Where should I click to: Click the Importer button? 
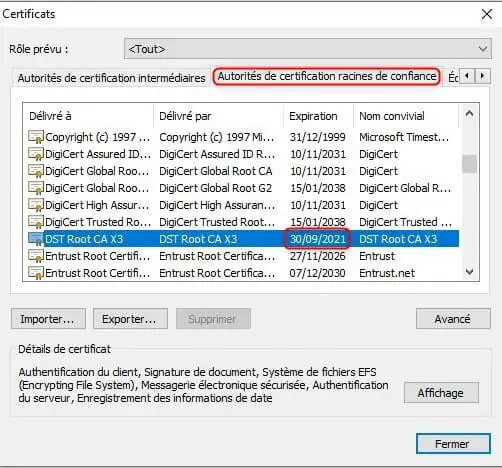48,319
